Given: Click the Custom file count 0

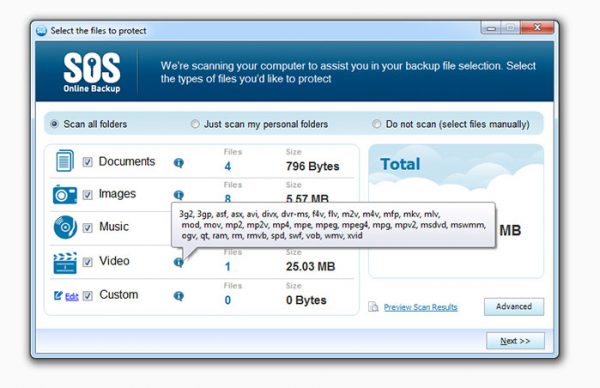Looking at the screenshot, I should [228, 300].
